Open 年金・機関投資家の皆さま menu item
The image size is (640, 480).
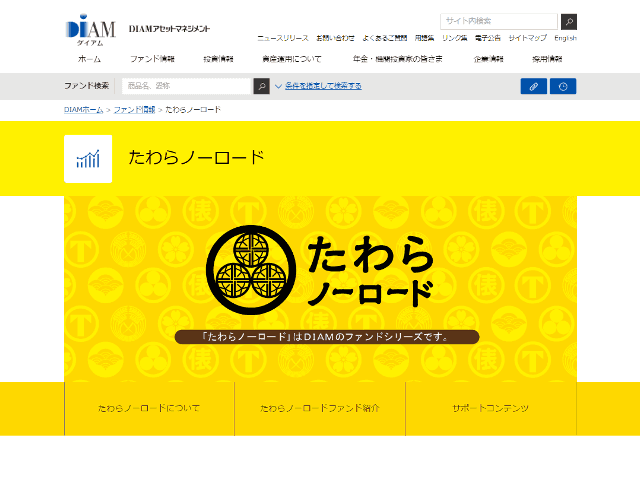(x=398, y=59)
